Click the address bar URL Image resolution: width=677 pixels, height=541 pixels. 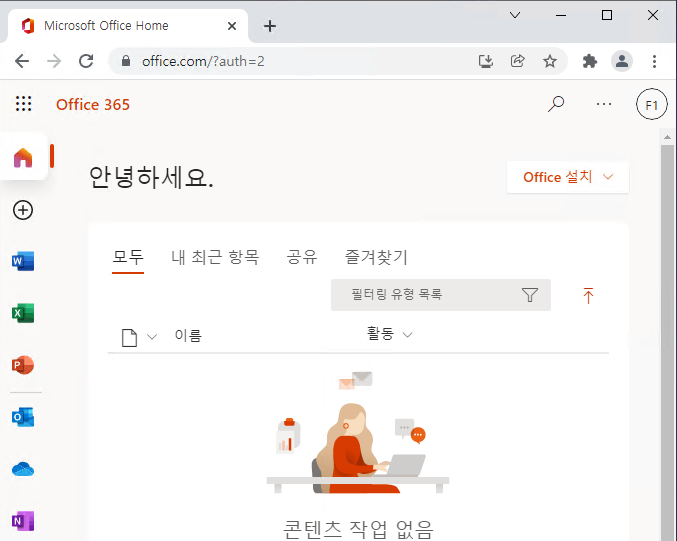(x=203, y=61)
